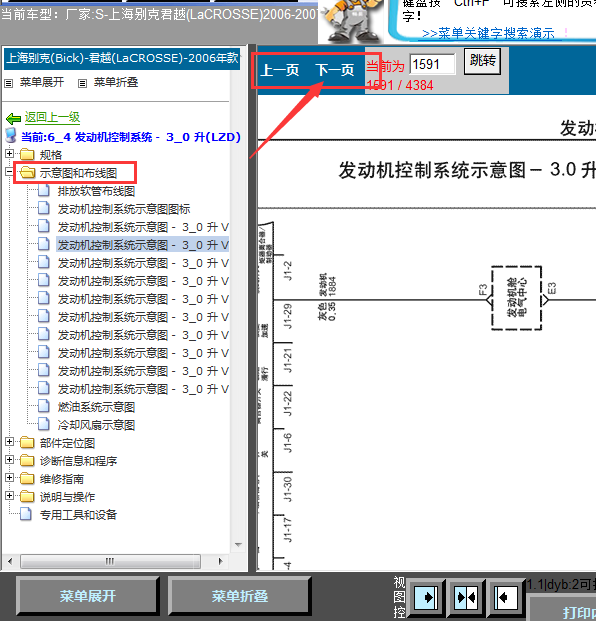Click the 说明与操作 folder label
The image size is (596, 621).
[67, 497]
